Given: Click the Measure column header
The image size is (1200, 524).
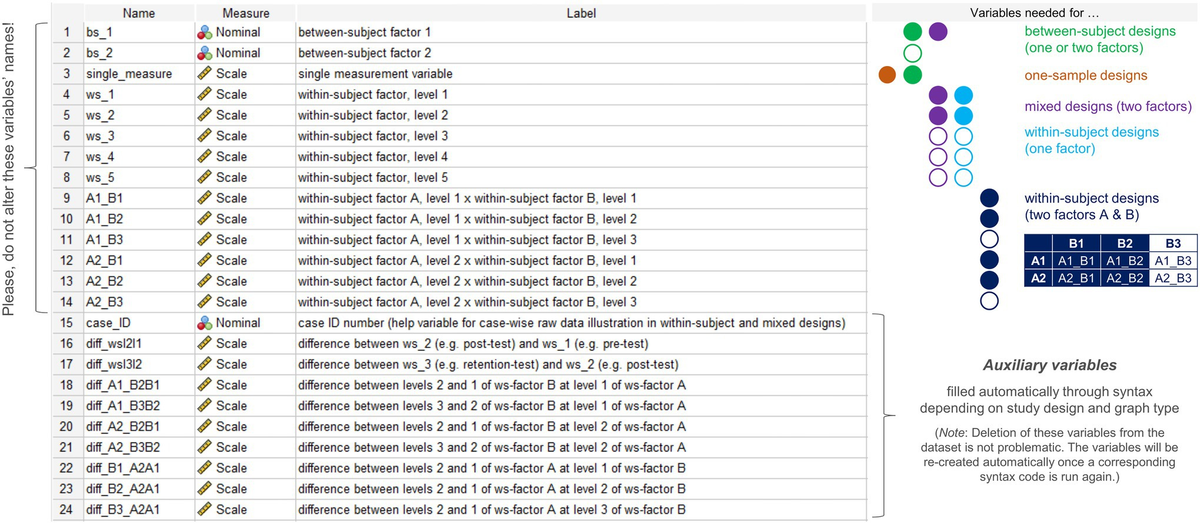Looking at the screenshot, I should (x=240, y=12).
